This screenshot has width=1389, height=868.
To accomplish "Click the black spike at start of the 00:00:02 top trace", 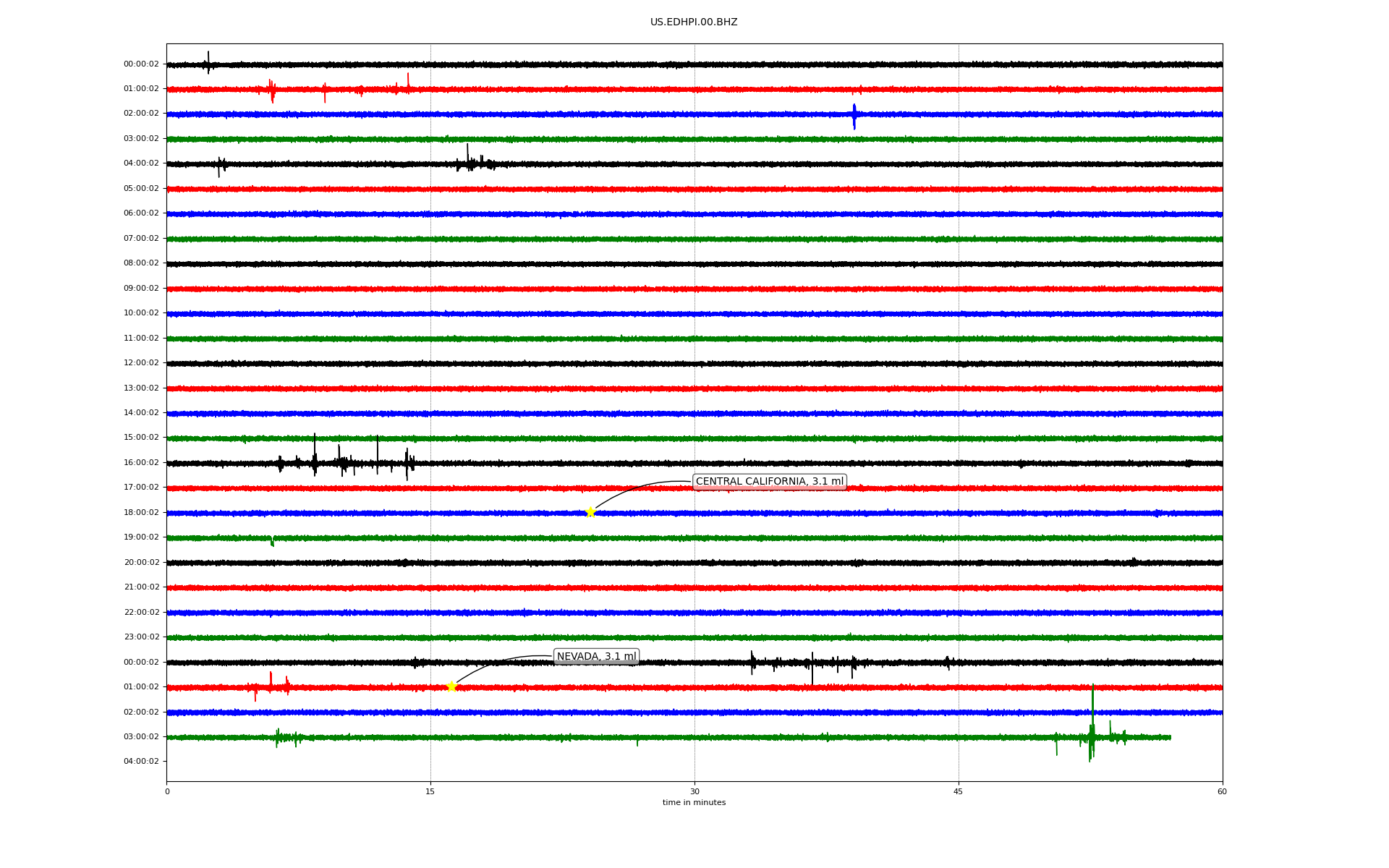I will pos(208,62).
